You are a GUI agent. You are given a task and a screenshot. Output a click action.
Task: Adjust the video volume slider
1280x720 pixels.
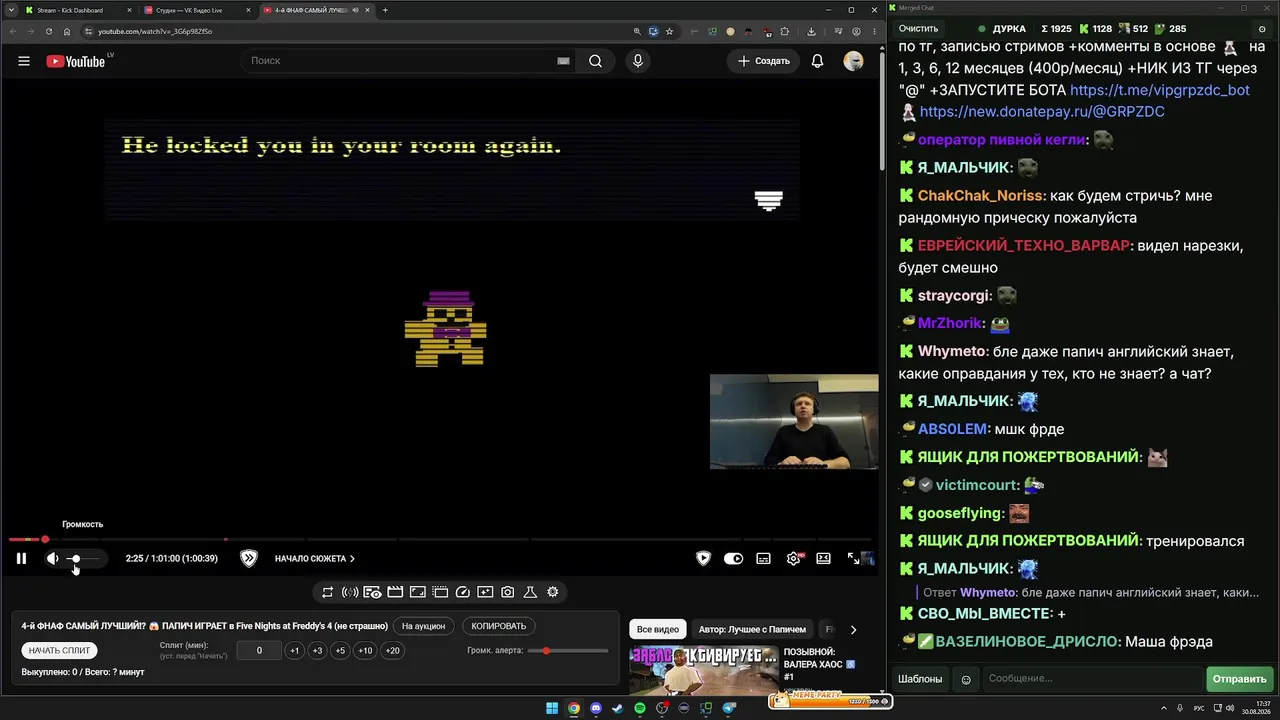pos(83,558)
